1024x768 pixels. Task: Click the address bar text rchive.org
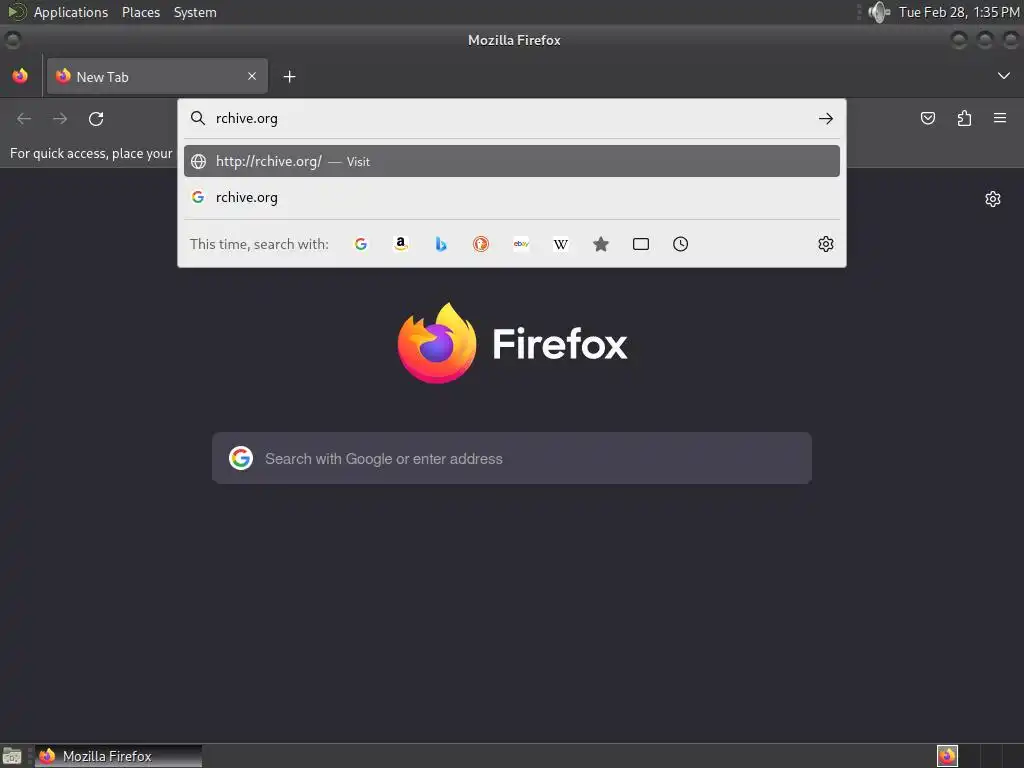tap(247, 118)
